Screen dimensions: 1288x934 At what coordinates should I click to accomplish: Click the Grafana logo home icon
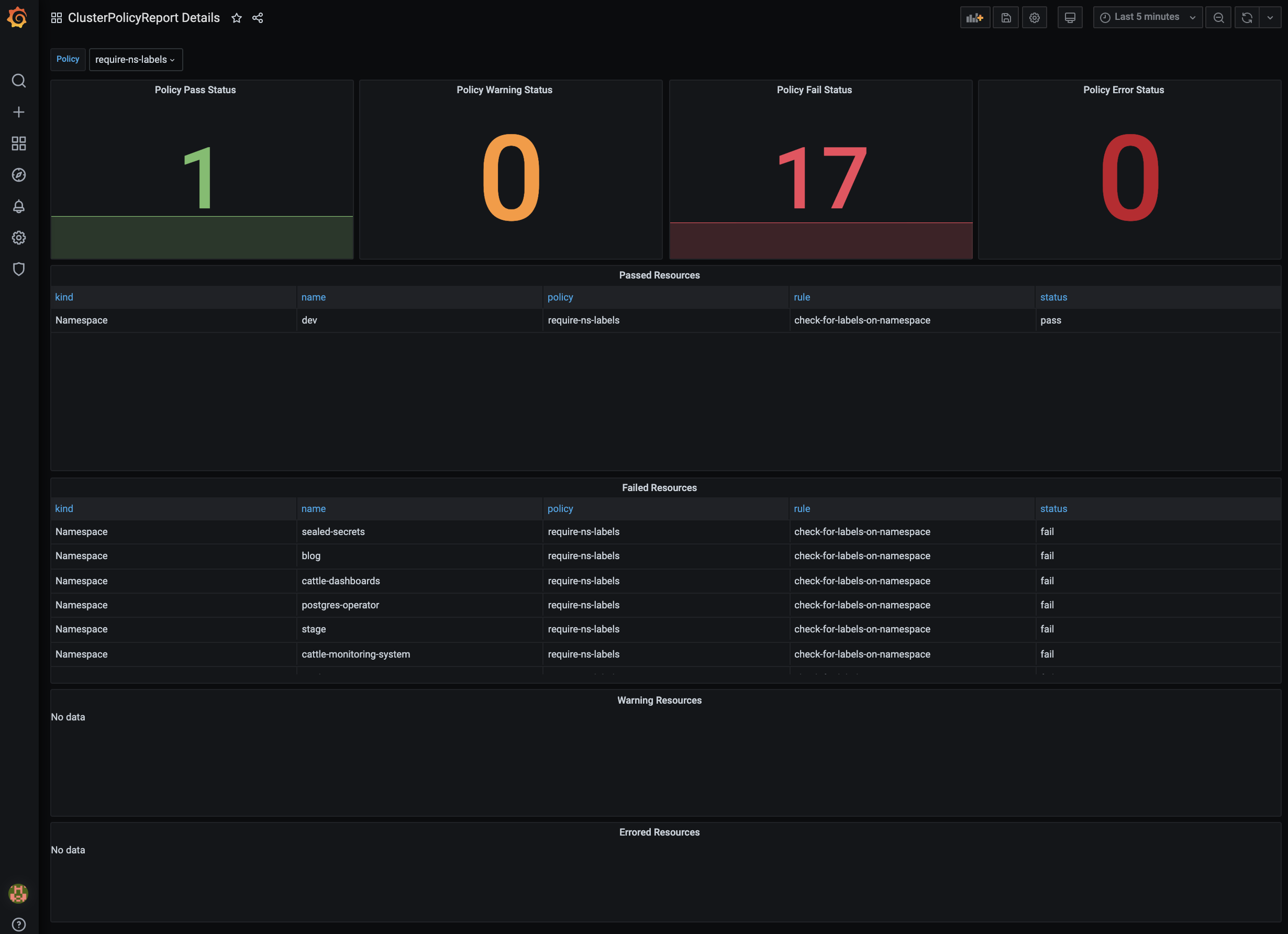pyautogui.click(x=18, y=18)
